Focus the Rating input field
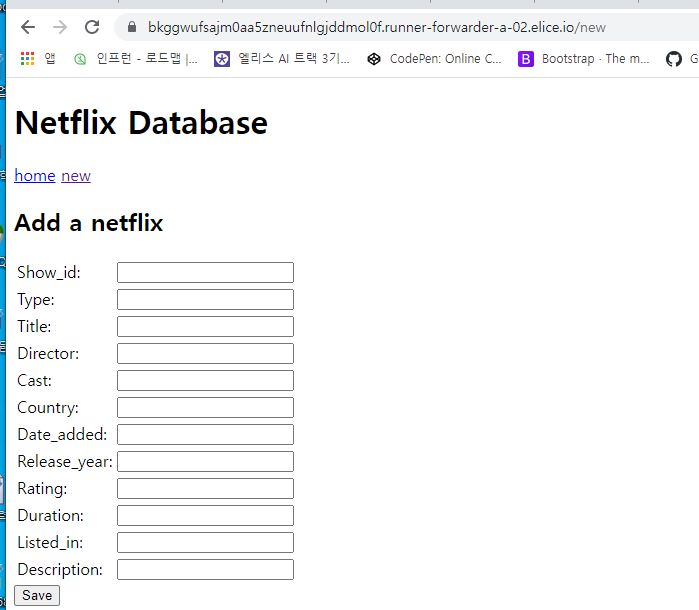The height and width of the screenshot is (610, 699). pos(206,488)
